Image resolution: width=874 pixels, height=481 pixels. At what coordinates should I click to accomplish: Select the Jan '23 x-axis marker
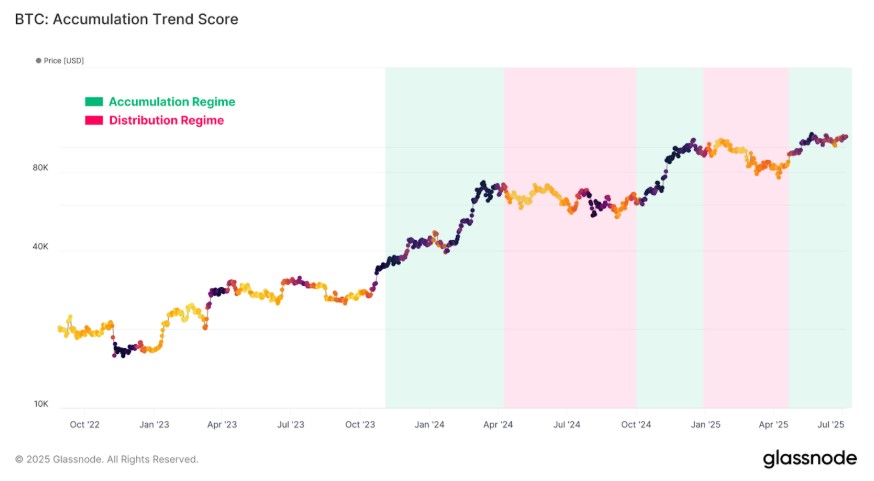coord(154,425)
